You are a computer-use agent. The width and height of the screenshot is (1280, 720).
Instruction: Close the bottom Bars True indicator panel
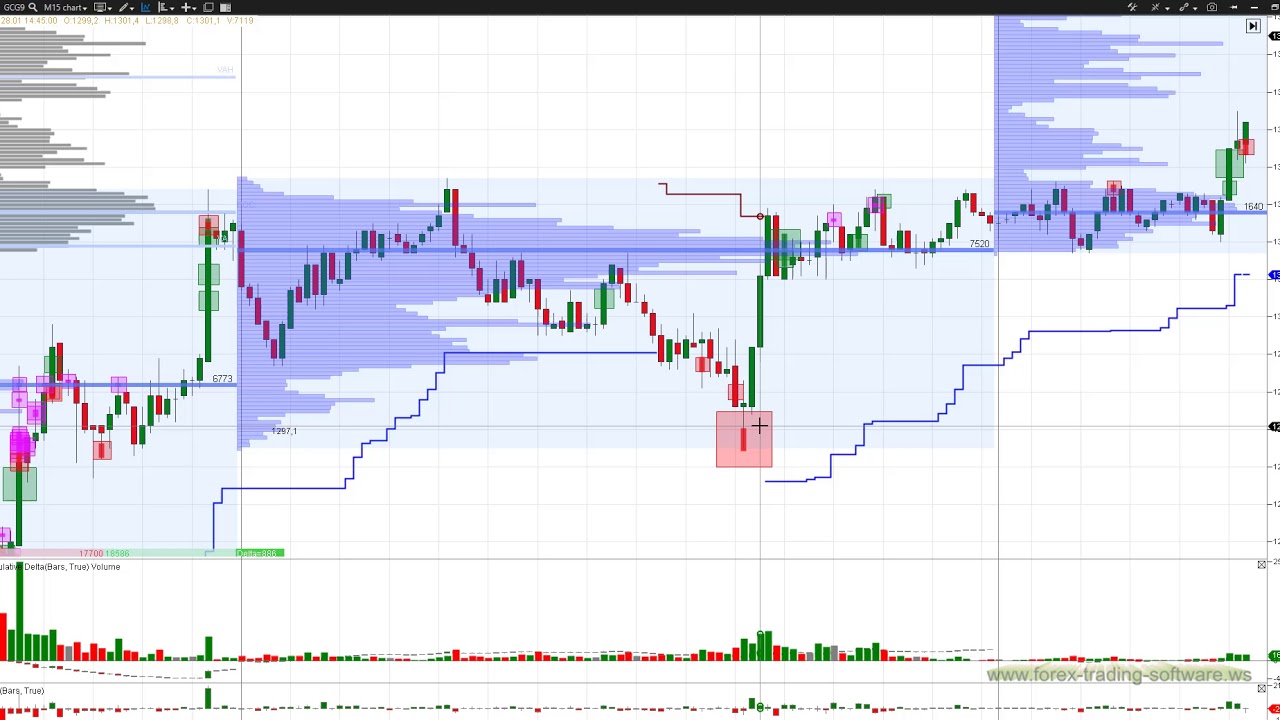tap(1261, 688)
